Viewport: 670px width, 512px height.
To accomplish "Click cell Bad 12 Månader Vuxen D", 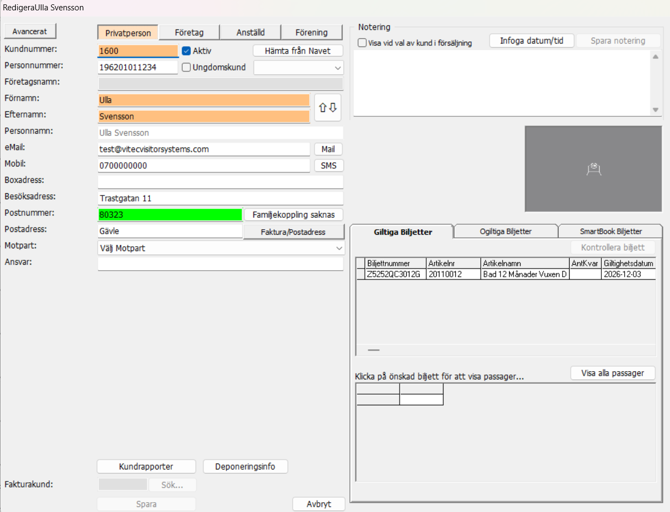I will click(525, 274).
